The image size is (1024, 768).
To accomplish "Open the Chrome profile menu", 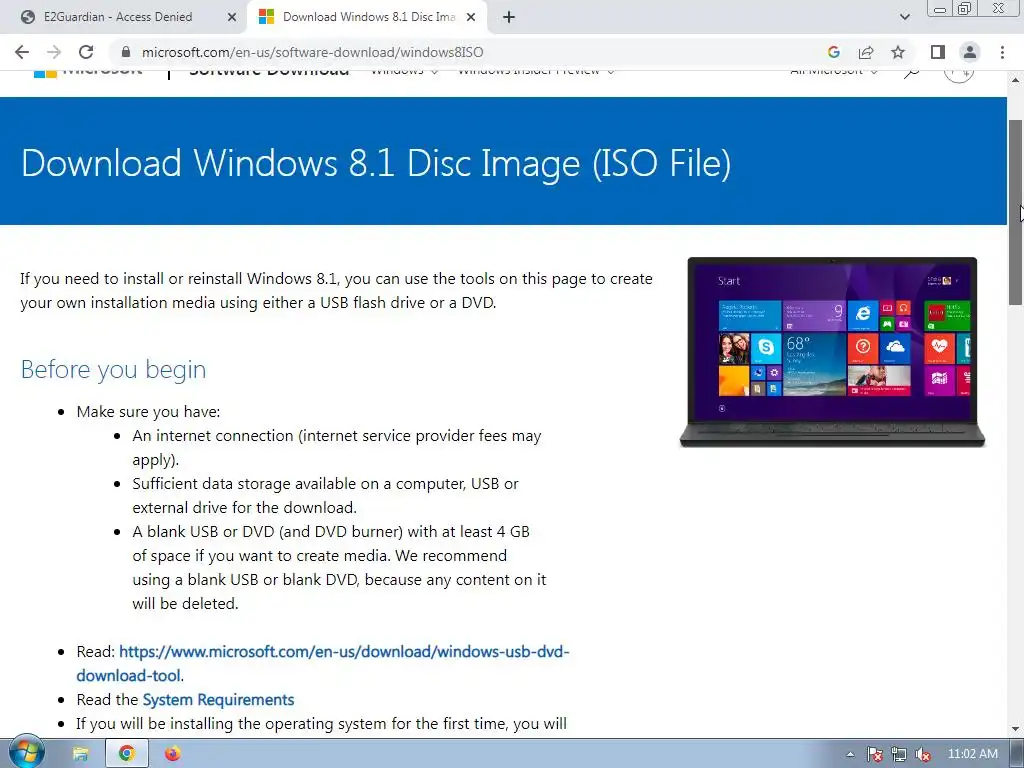I will click(970, 52).
